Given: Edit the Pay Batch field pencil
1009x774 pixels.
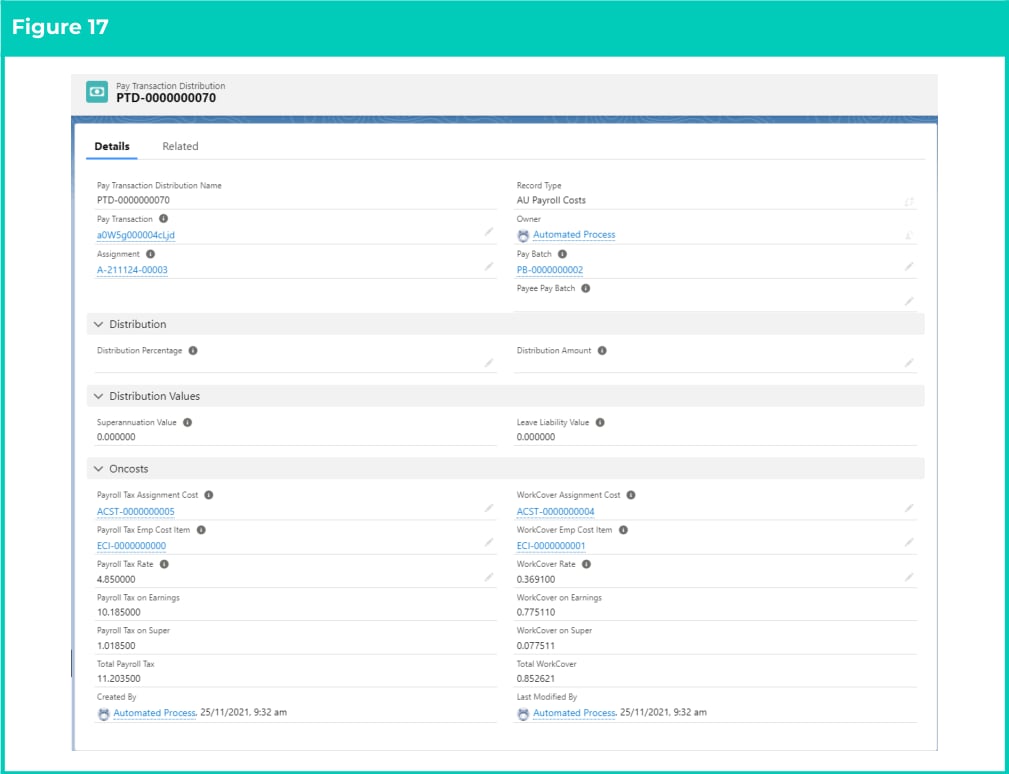Looking at the screenshot, I should (909, 266).
